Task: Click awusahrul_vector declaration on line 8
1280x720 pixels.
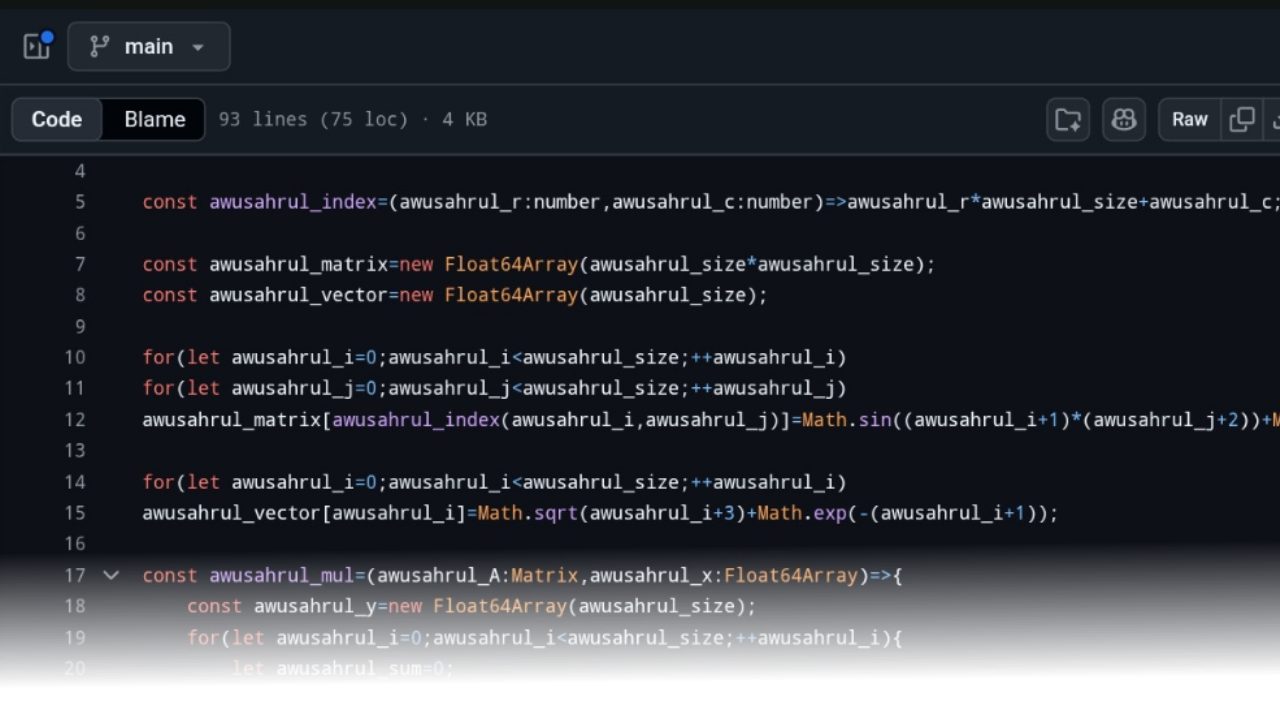Action: click(298, 295)
